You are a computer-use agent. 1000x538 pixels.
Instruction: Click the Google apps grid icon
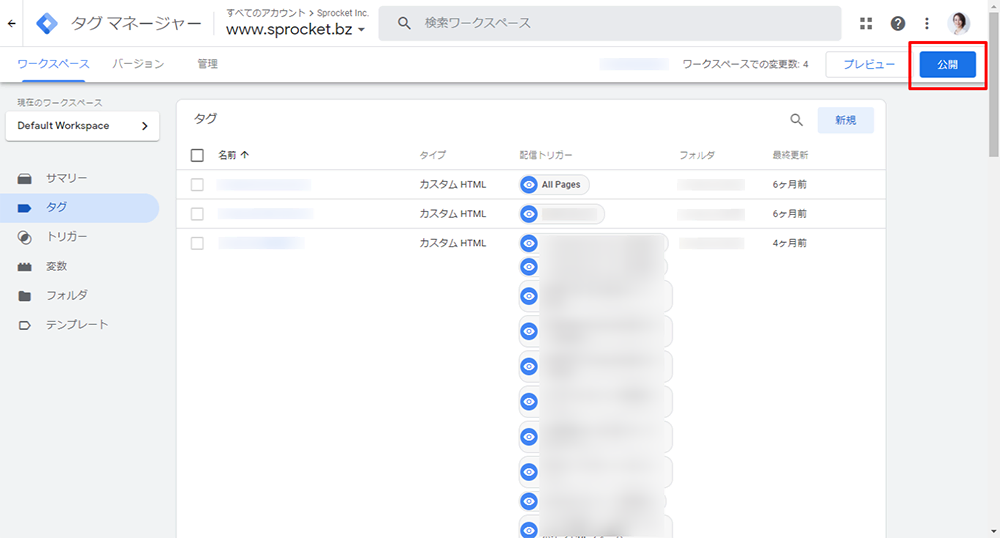click(x=866, y=23)
